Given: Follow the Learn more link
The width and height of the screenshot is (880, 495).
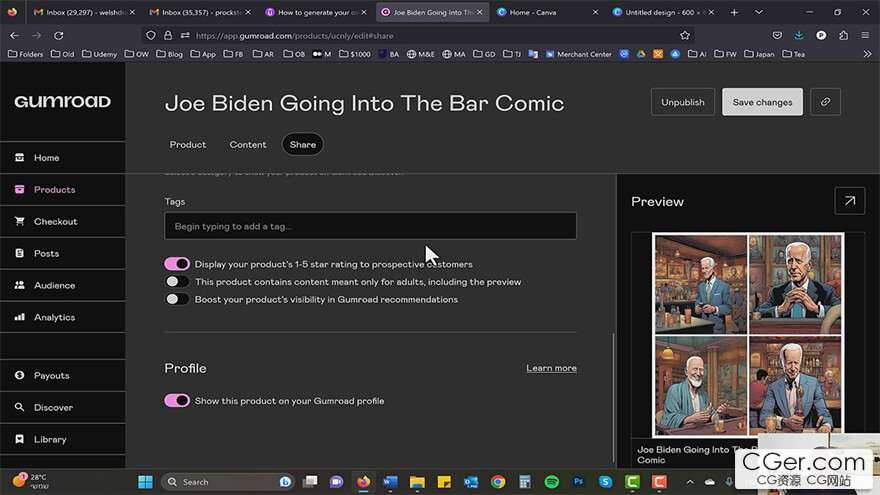Looking at the screenshot, I should (551, 368).
